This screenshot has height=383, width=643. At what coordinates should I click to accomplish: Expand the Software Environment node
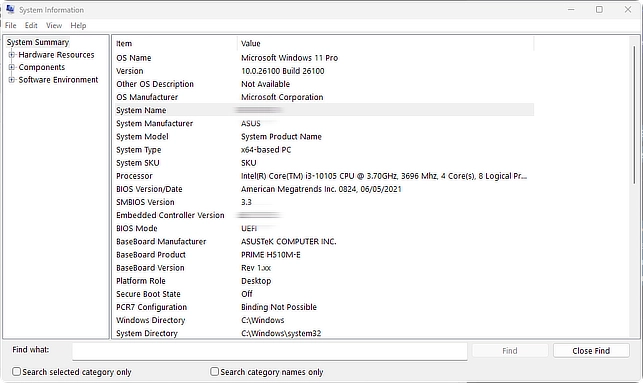pyautogui.click(x=11, y=80)
